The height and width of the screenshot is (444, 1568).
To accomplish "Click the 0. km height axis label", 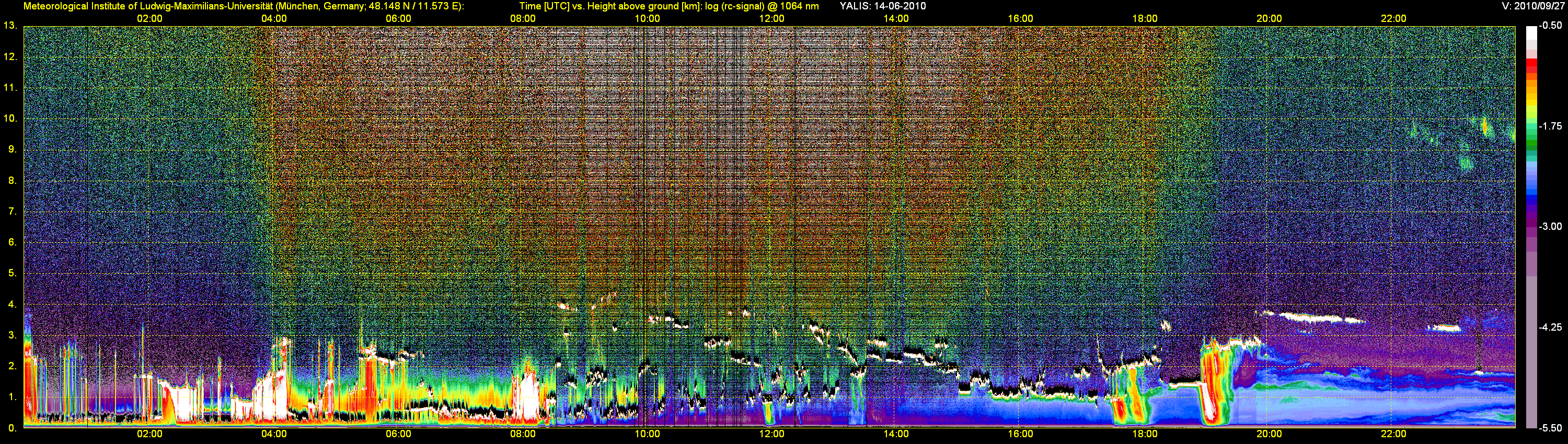I will [12, 428].
